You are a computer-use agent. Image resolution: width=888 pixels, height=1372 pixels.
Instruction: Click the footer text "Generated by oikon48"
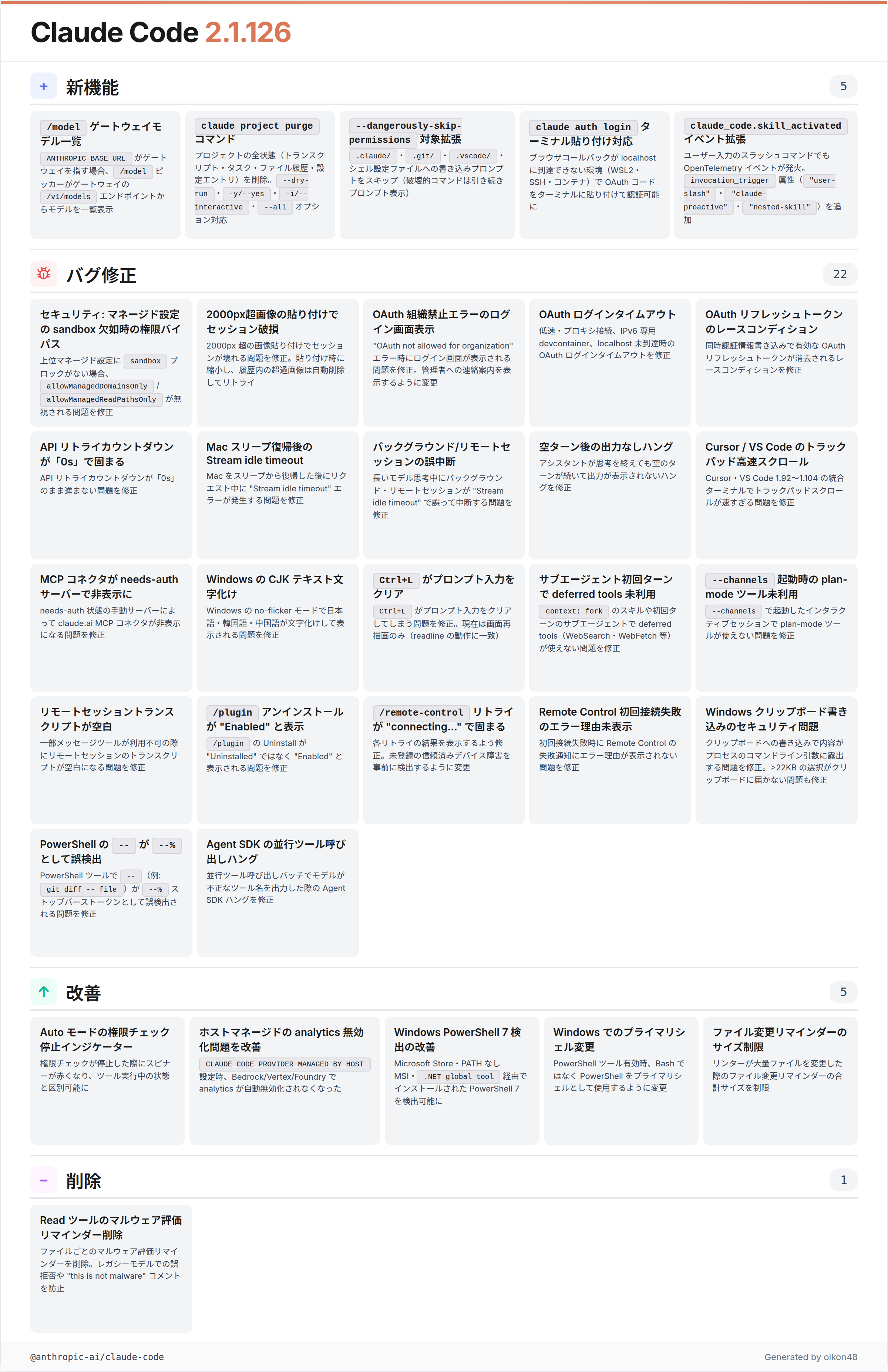[x=811, y=1357]
